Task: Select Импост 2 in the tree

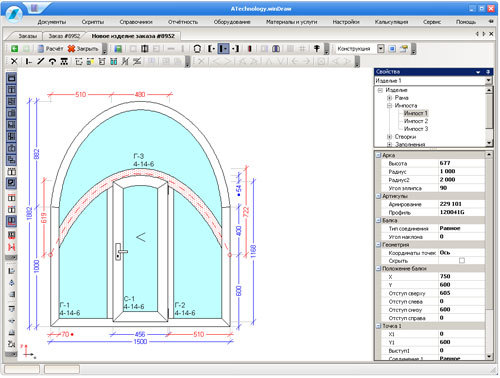Action: click(416, 121)
